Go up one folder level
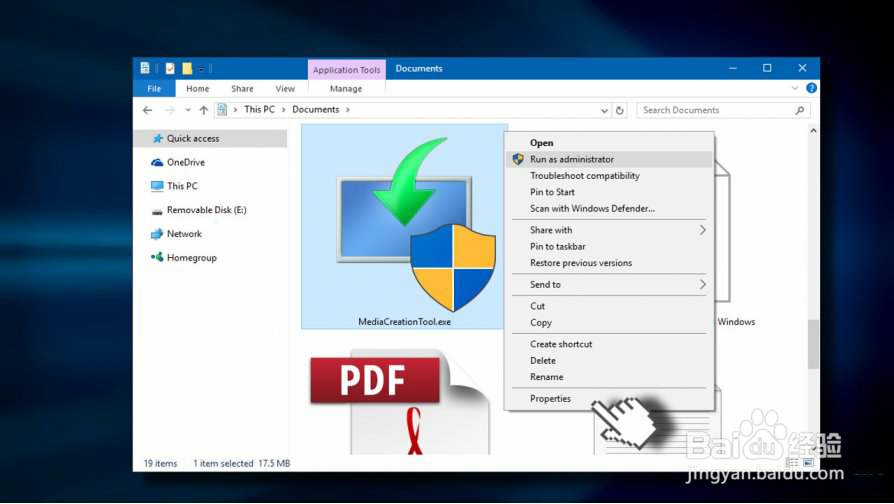The image size is (894, 504). click(204, 110)
